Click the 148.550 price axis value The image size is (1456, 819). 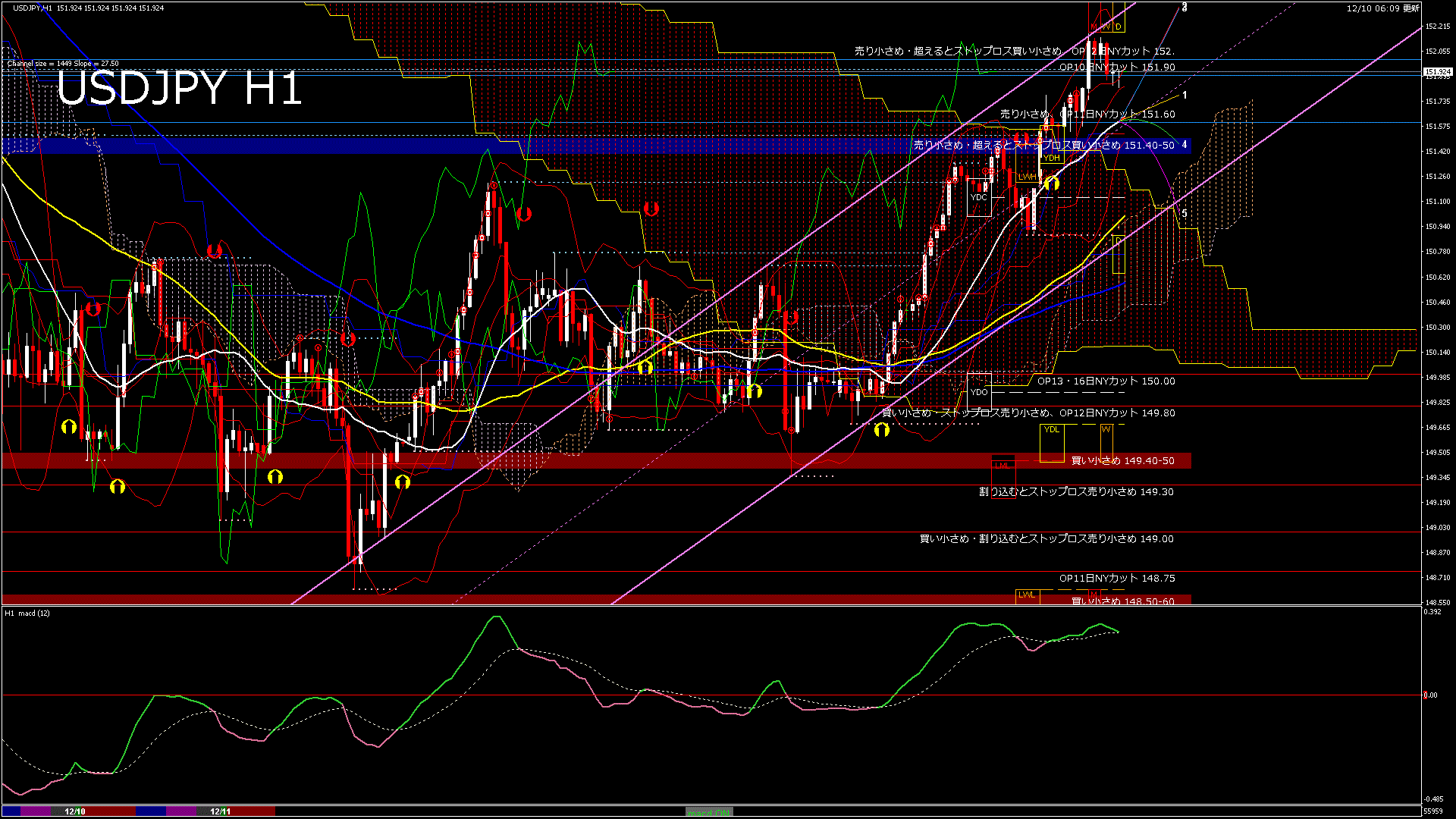click(1438, 602)
